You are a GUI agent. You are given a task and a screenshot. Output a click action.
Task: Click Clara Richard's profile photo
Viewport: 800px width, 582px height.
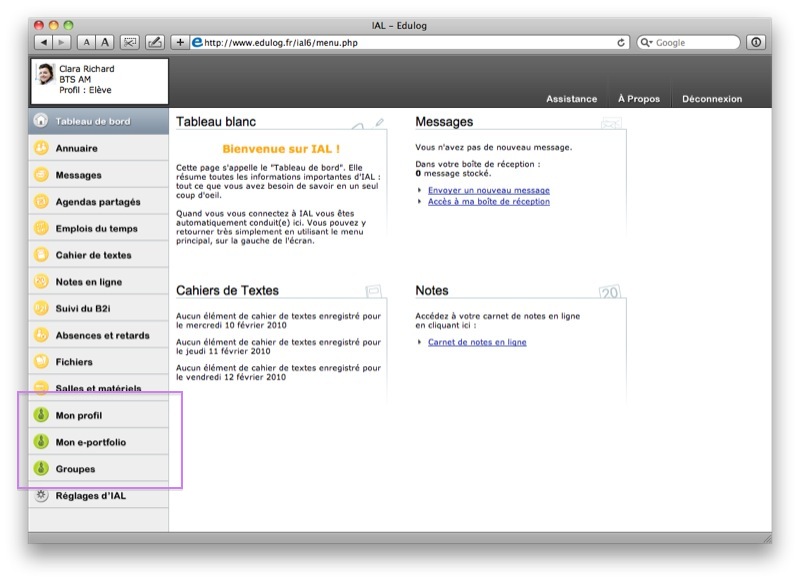(46, 74)
